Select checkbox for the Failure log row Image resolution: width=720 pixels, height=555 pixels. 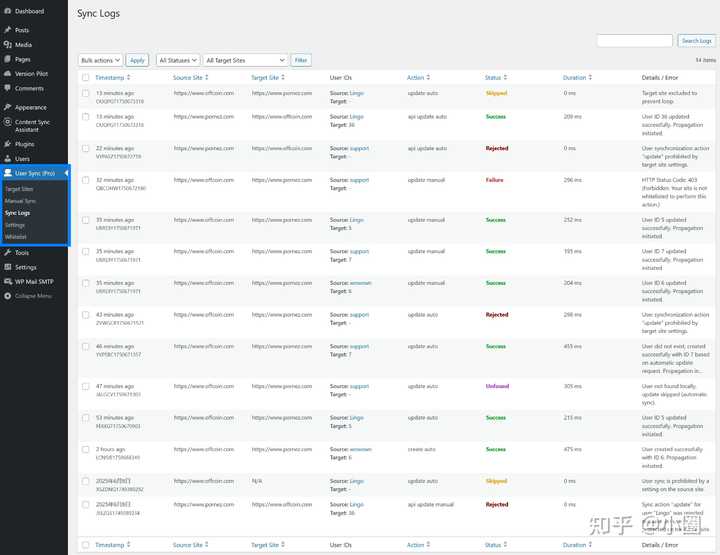(x=86, y=180)
